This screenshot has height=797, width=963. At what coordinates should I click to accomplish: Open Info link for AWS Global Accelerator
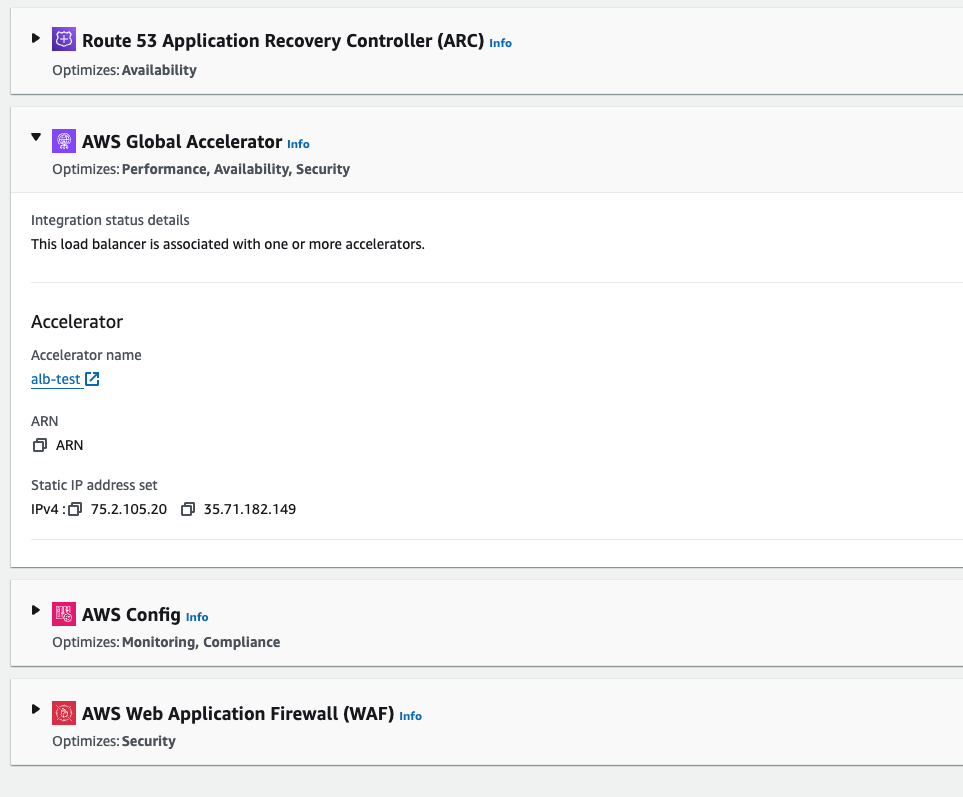click(x=298, y=144)
